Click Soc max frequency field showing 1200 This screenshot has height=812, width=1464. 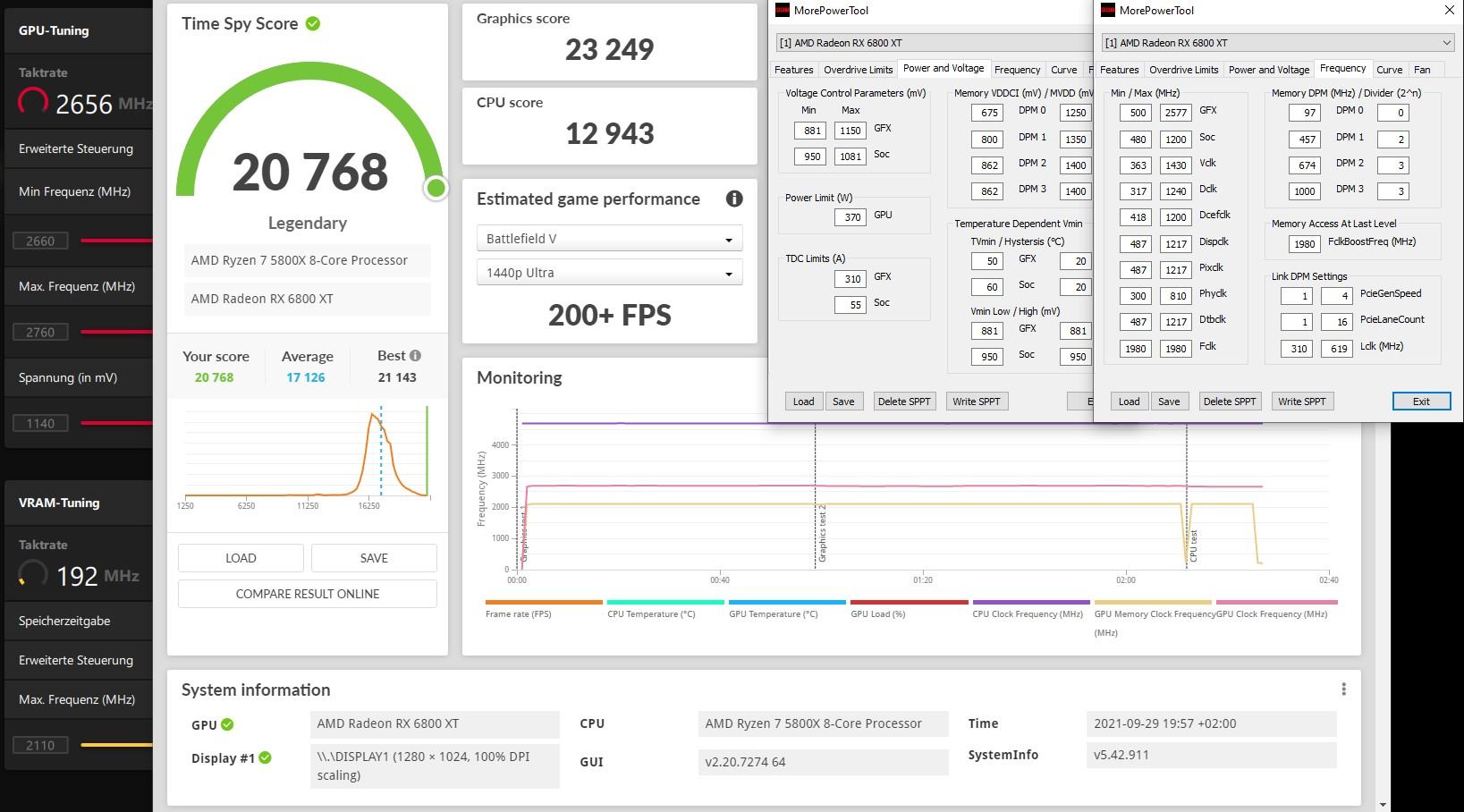[x=1176, y=139]
